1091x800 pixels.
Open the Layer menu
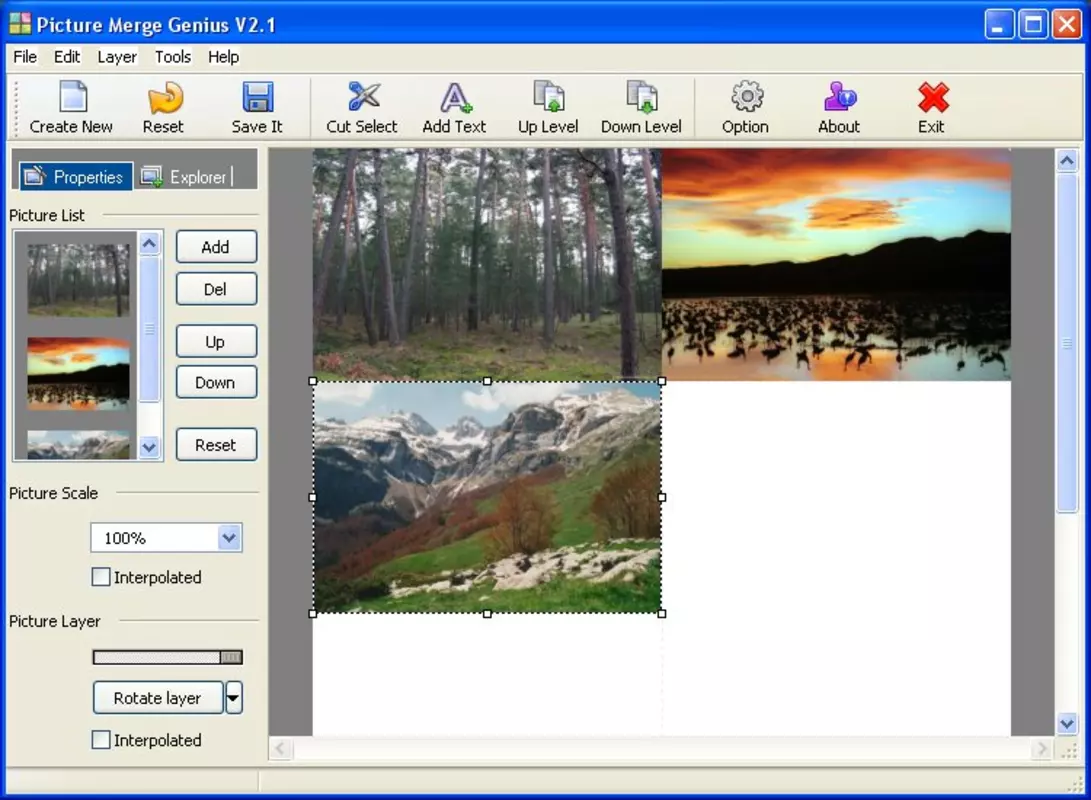point(117,57)
